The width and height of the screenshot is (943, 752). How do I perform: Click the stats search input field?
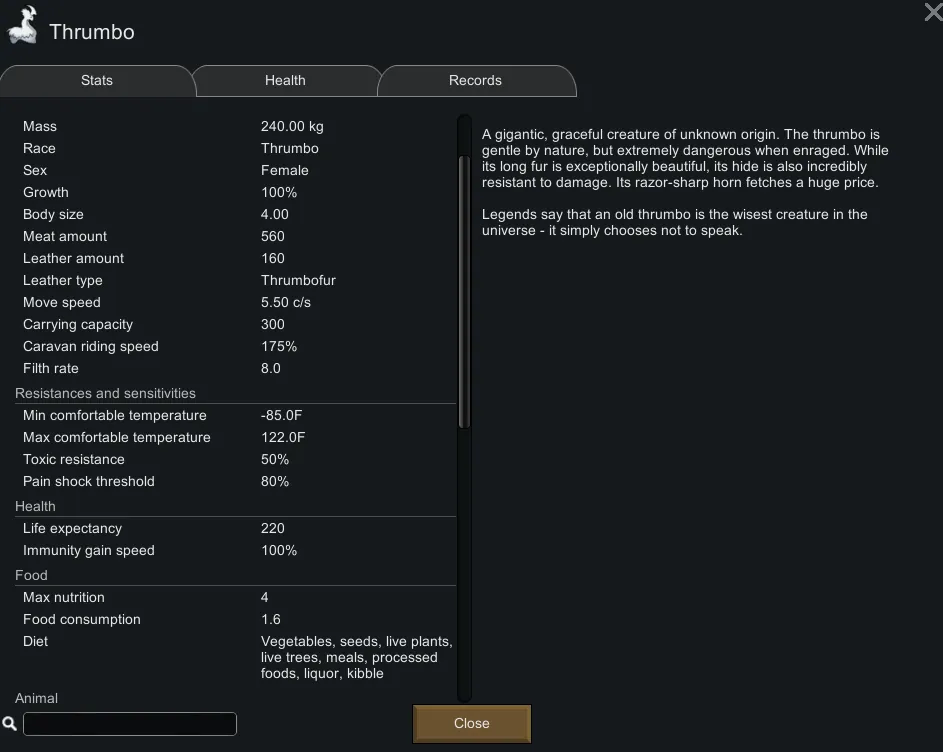[x=130, y=723]
